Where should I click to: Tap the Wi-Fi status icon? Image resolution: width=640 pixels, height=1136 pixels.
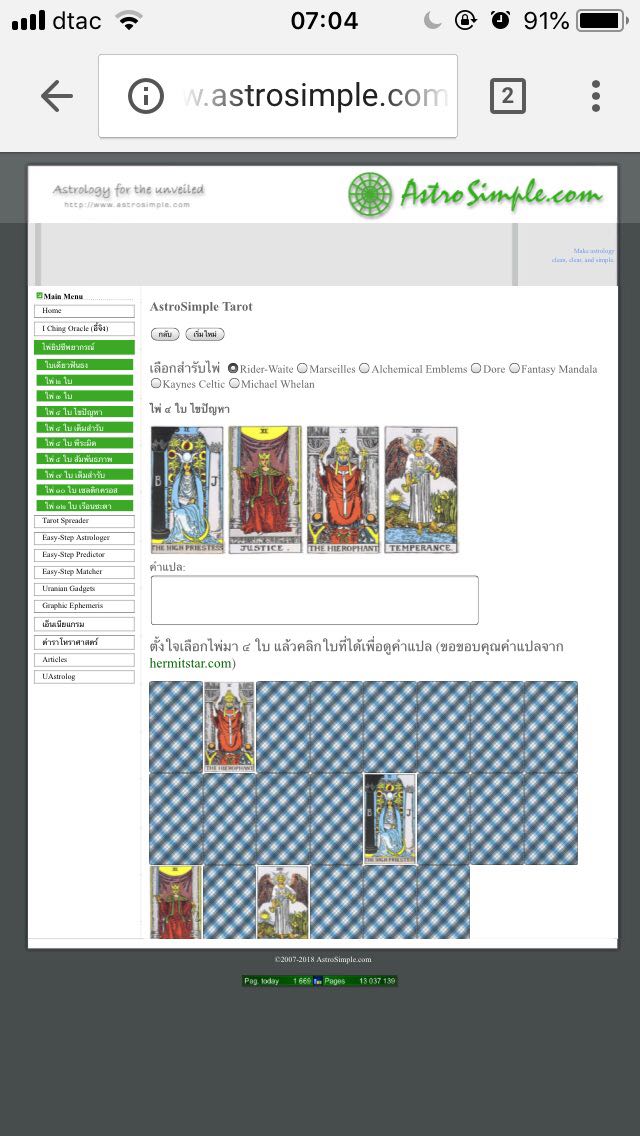click(129, 21)
